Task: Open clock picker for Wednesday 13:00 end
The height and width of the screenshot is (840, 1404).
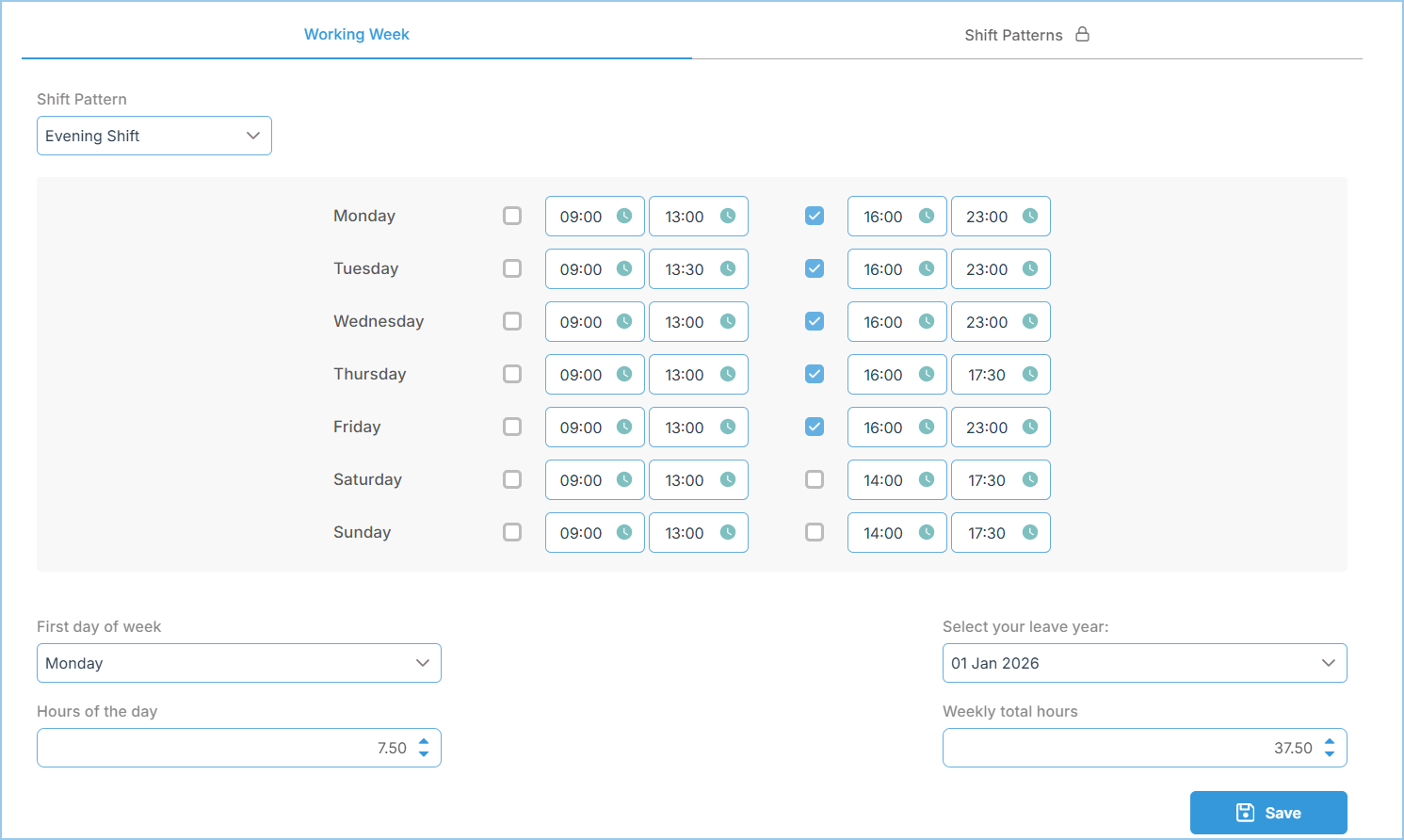Action: pos(728,321)
